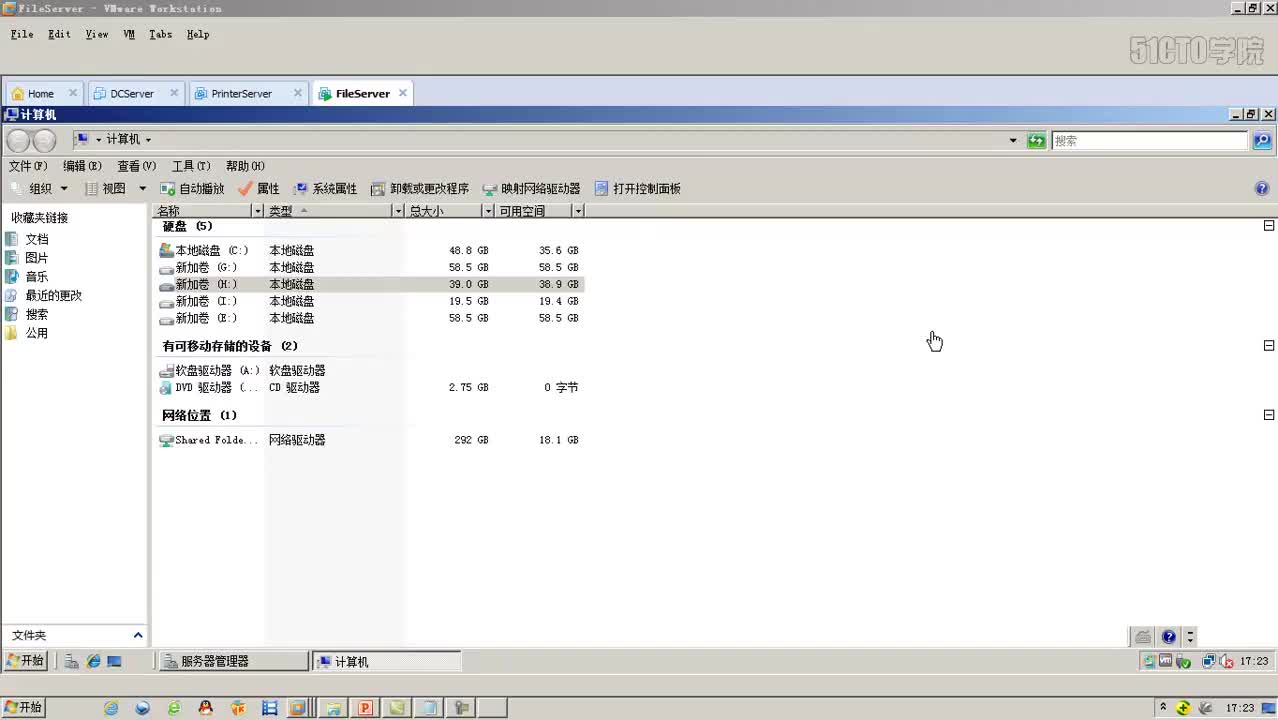This screenshot has width=1278, height=720.
Task: Open VMware File menu
Action: pos(22,34)
